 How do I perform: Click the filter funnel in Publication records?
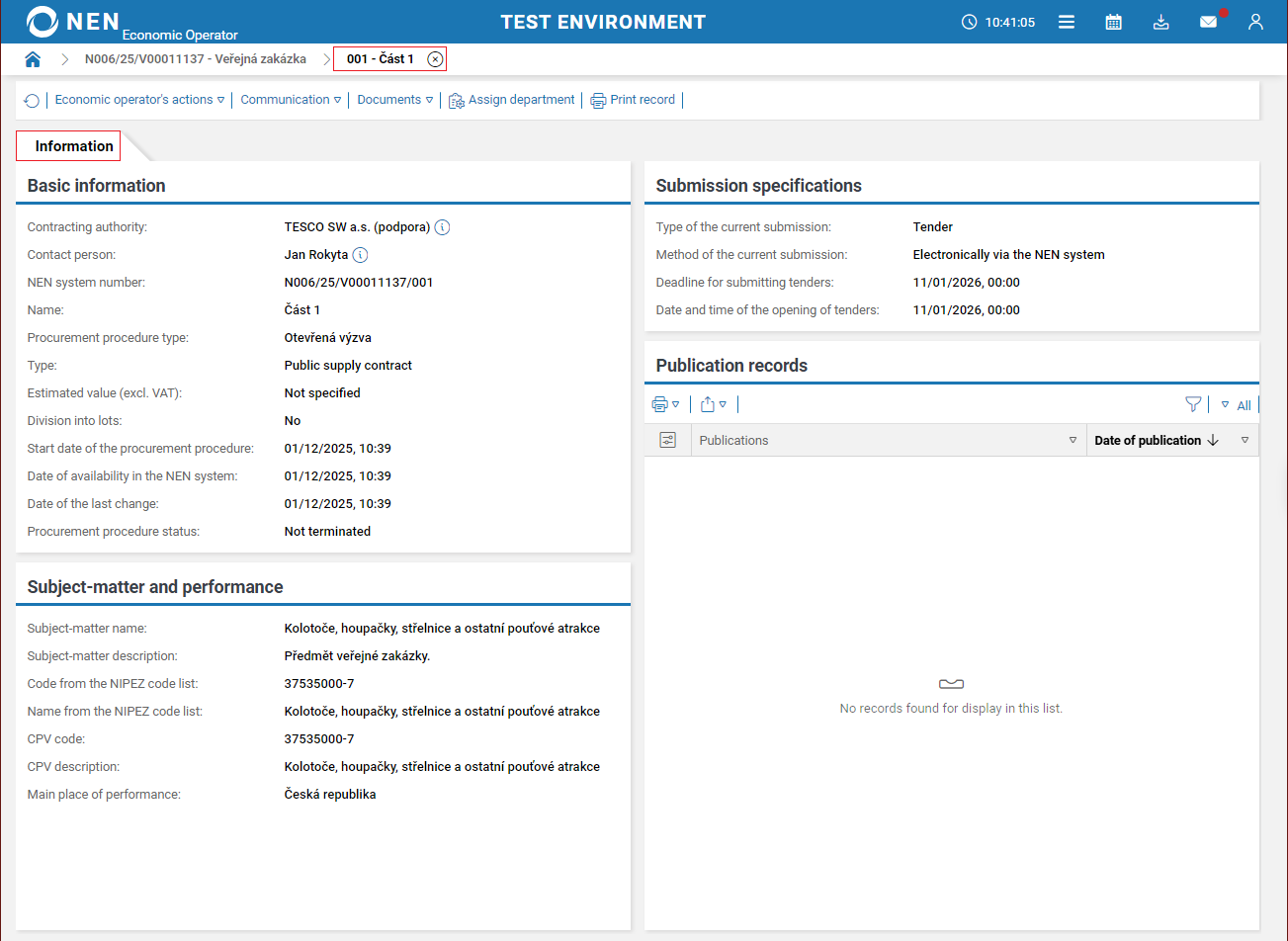click(1193, 404)
